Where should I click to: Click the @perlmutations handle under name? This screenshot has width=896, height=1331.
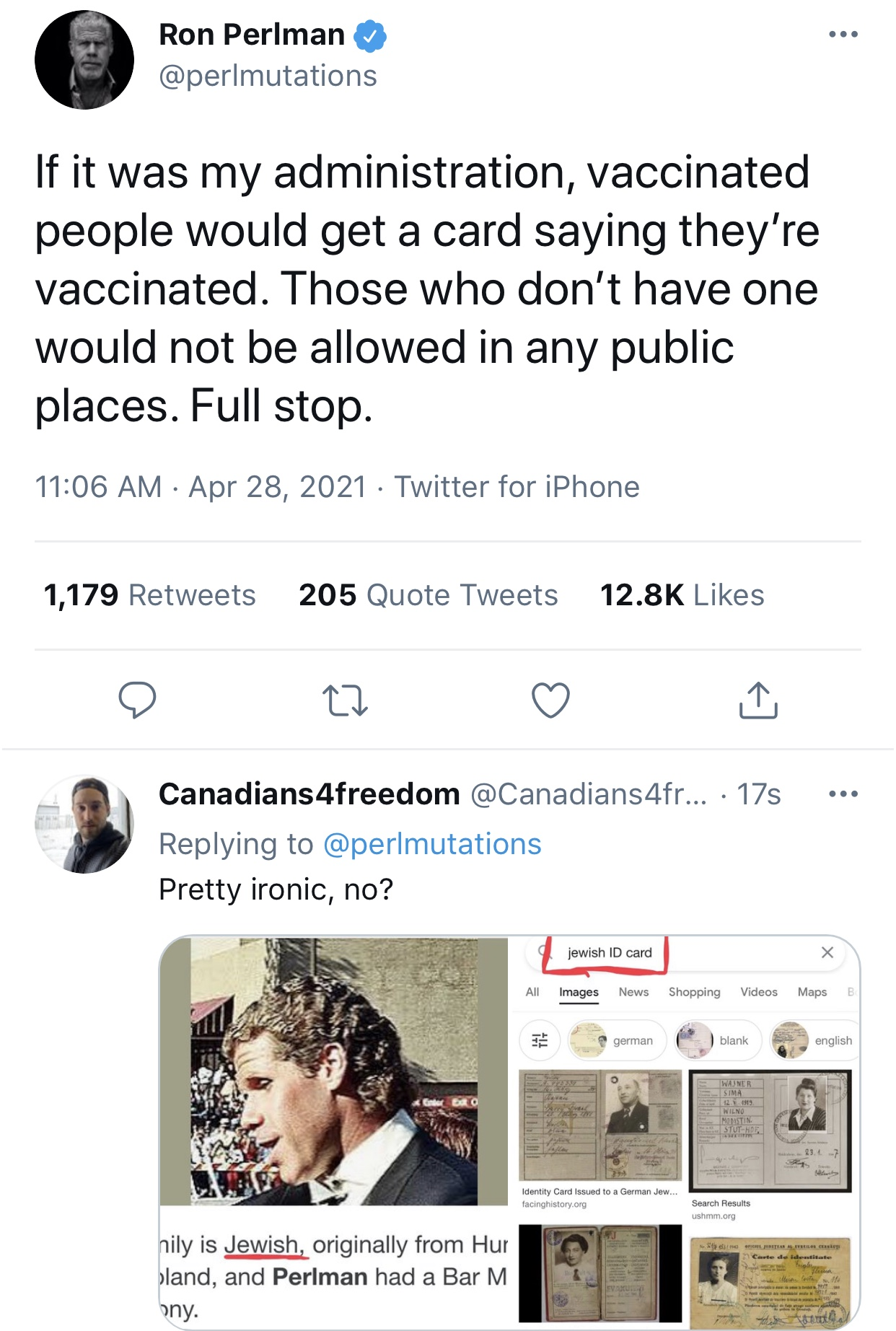268,76
